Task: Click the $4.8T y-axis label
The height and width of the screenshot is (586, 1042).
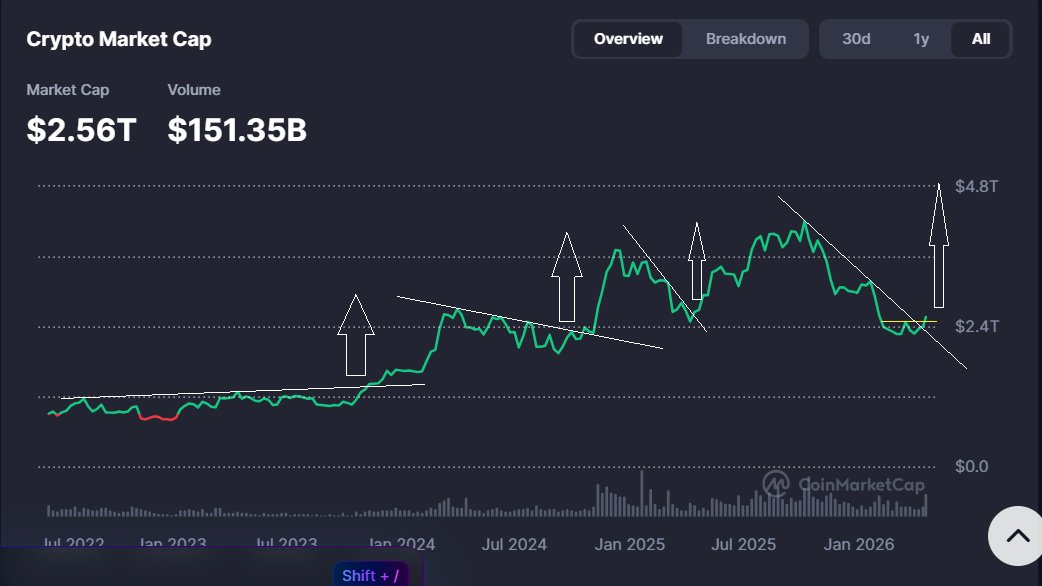Action: (976, 186)
